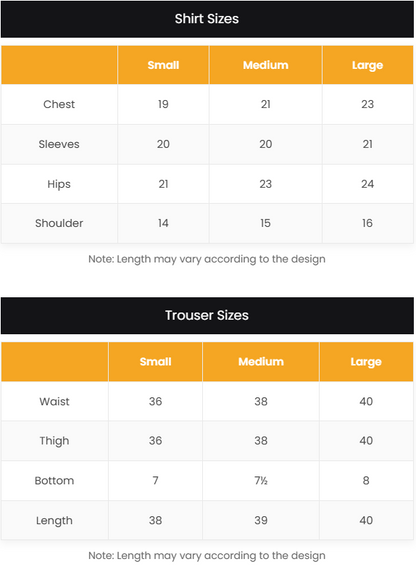Click the note below the shirt table

click(207, 259)
